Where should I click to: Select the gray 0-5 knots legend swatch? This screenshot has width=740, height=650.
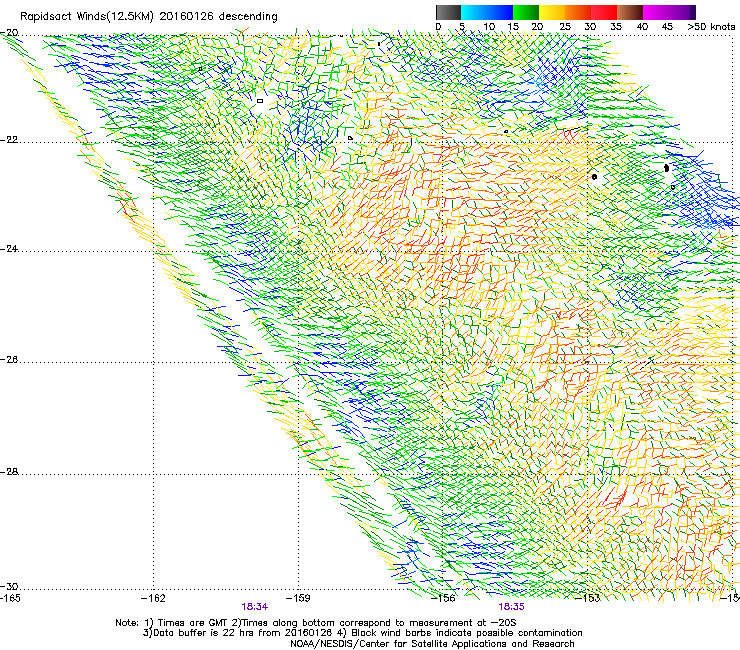448,12
